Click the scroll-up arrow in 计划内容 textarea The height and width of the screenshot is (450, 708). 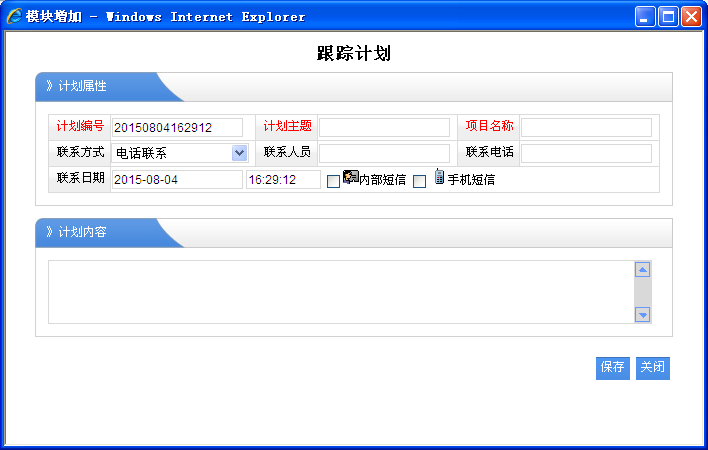pos(643,269)
